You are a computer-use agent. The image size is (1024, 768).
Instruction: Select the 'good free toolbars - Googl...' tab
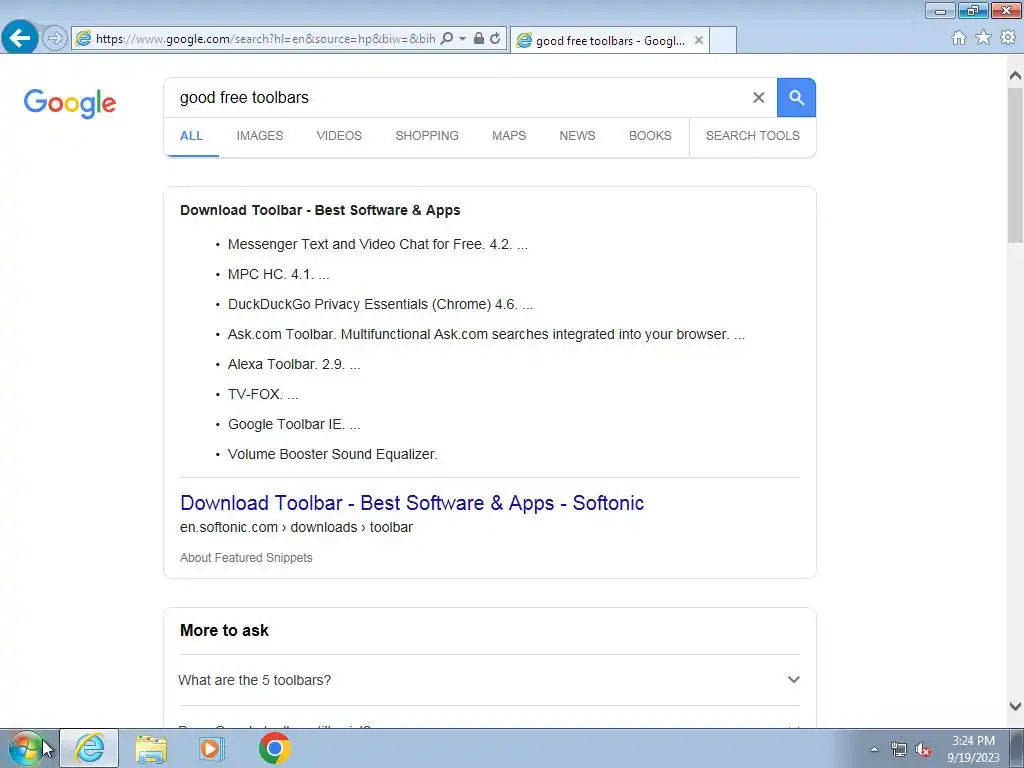click(x=609, y=40)
